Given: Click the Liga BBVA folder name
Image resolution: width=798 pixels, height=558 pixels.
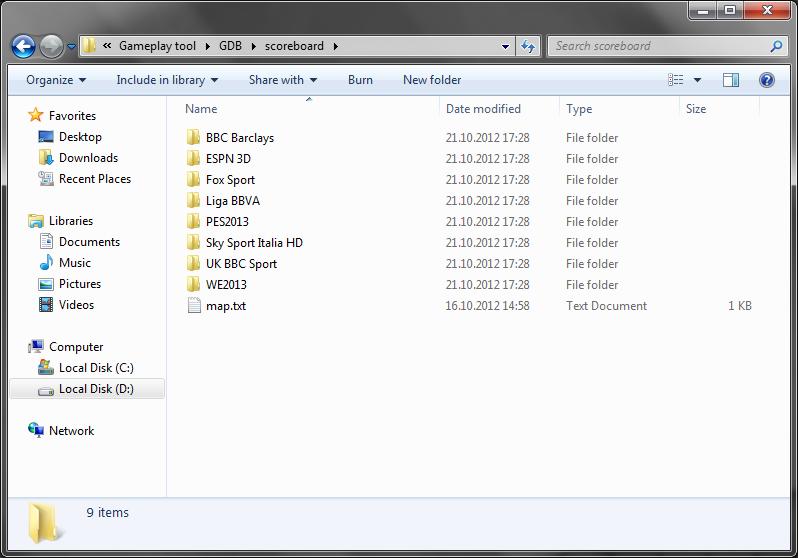Looking at the screenshot, I should [233, 201].
